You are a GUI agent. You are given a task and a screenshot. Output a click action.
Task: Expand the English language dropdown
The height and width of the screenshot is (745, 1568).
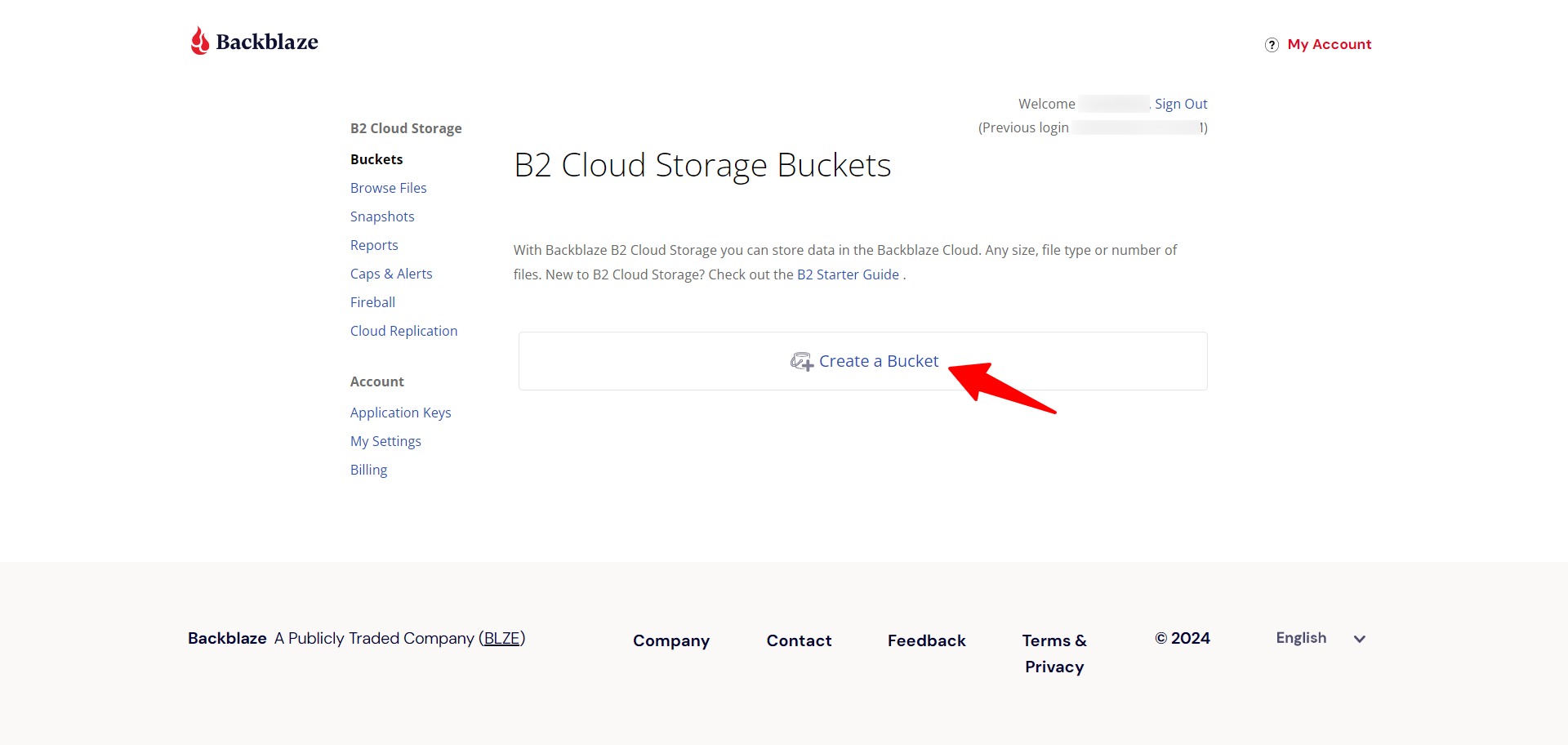click(1321, 638)
